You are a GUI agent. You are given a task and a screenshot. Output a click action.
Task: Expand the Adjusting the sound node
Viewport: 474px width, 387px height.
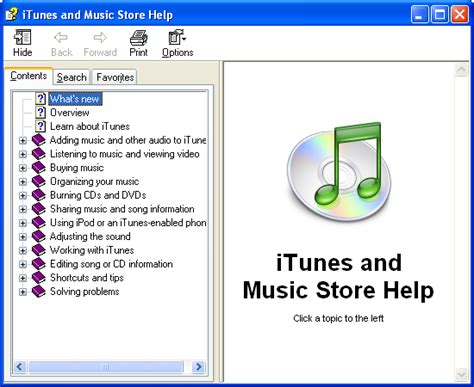coord(23,237)
